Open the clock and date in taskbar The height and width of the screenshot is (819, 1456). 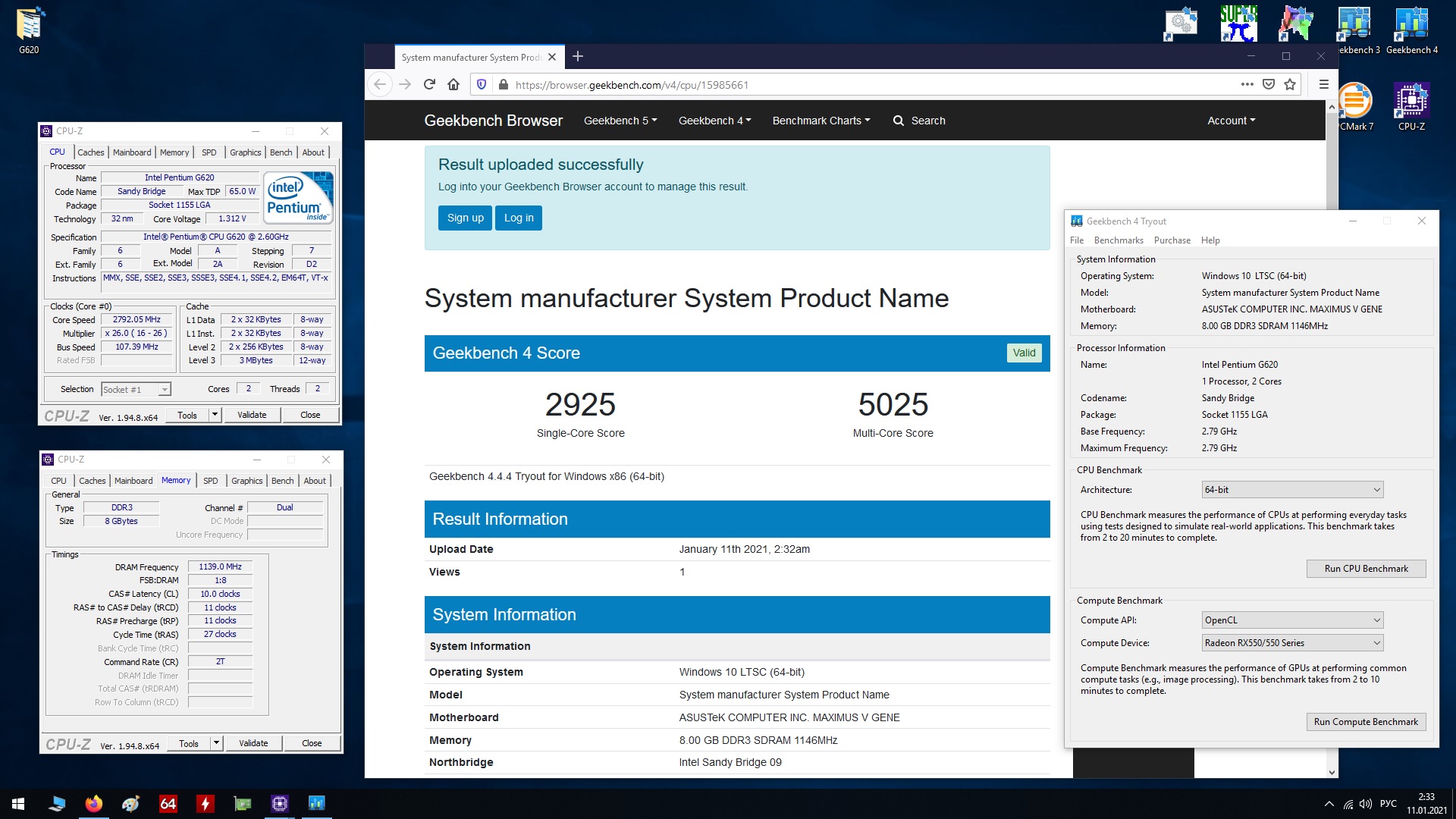(1426, 804)
